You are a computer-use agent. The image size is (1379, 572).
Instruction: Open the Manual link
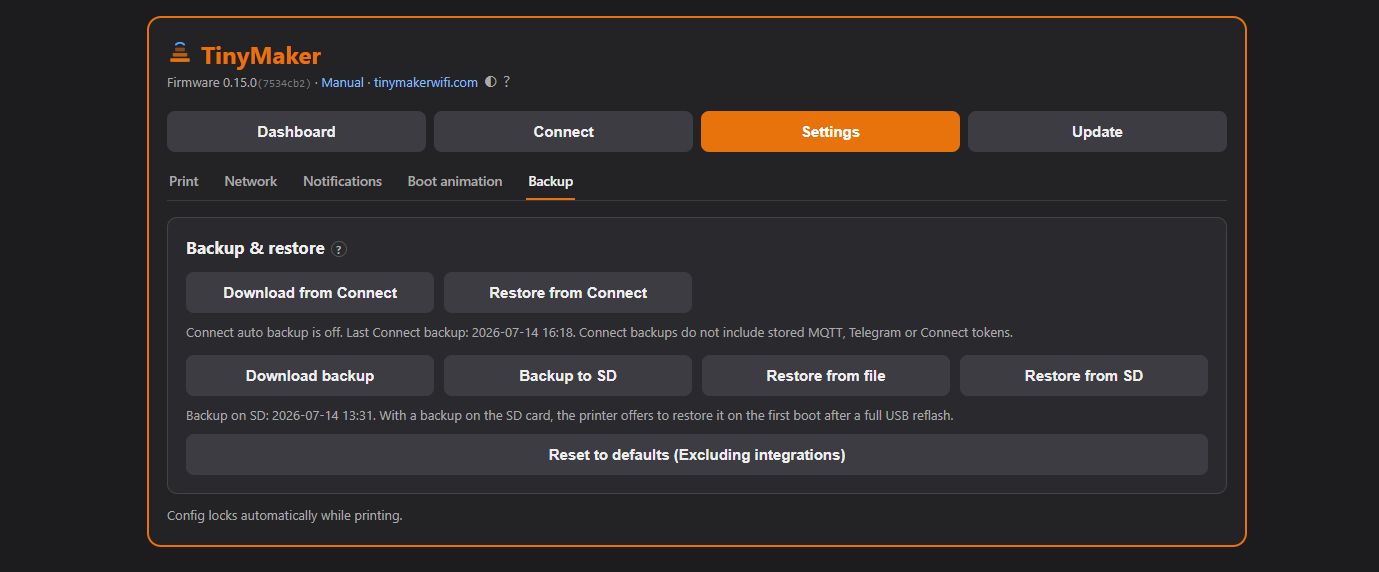point(343,82)
